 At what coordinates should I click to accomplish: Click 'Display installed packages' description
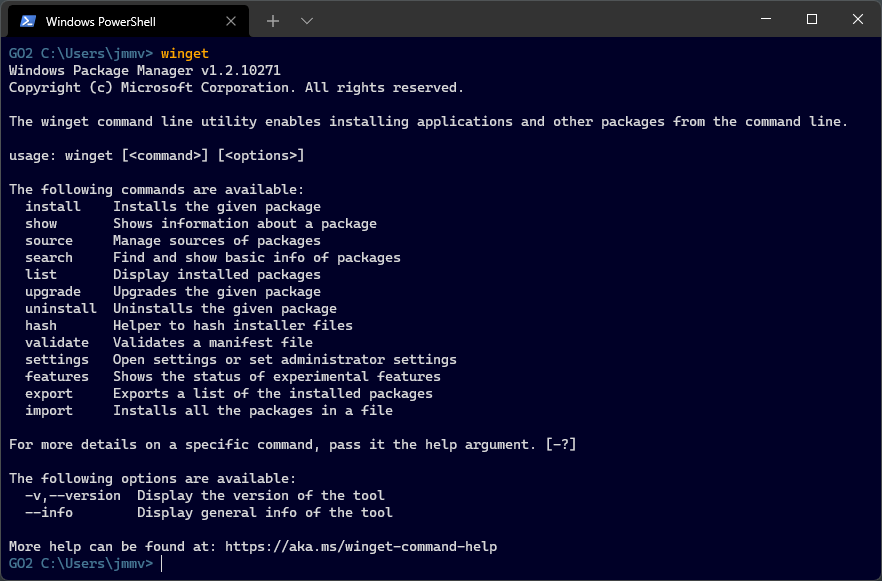(217, 274)
